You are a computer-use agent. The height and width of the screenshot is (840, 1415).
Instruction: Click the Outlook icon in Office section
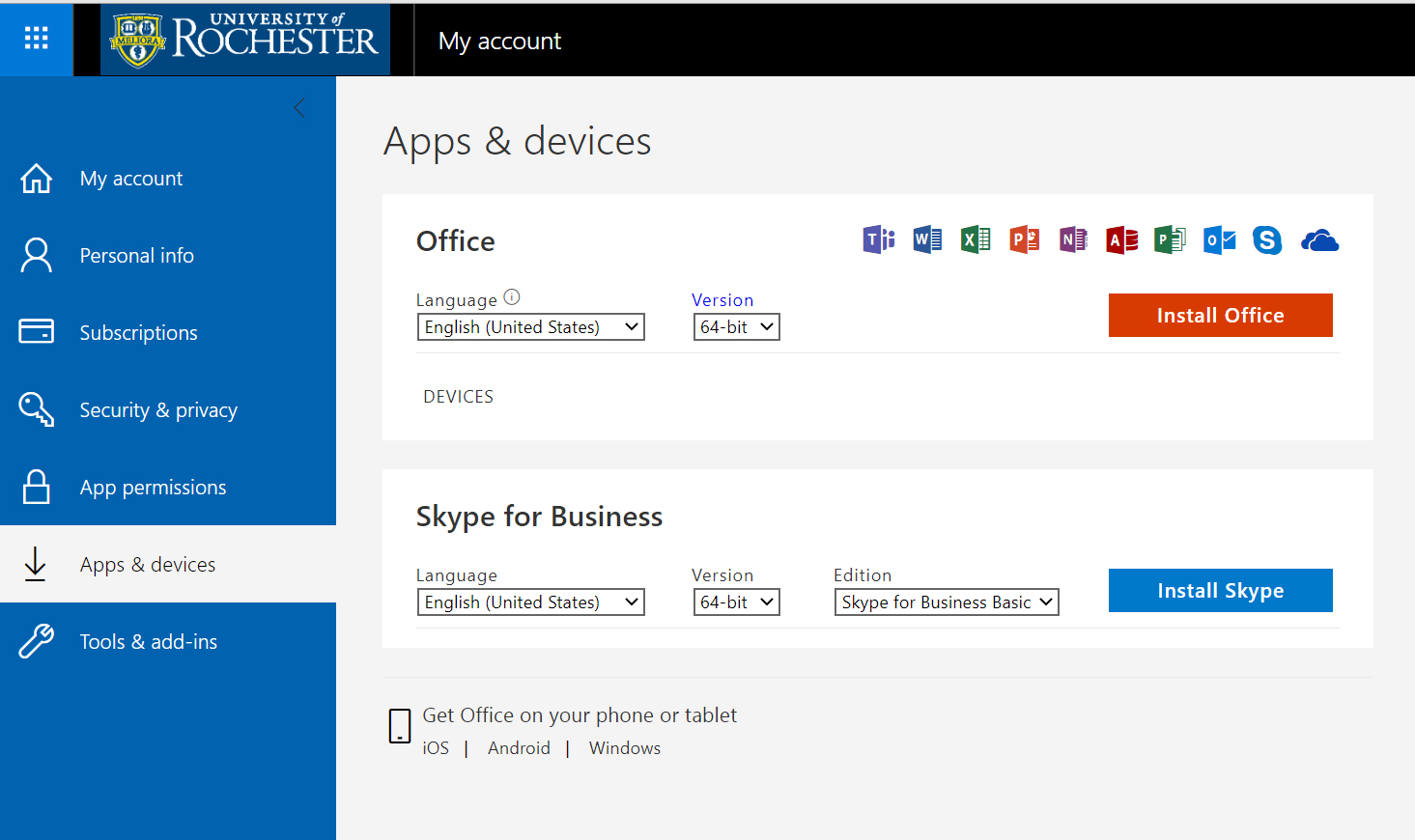coord(1220,239)
